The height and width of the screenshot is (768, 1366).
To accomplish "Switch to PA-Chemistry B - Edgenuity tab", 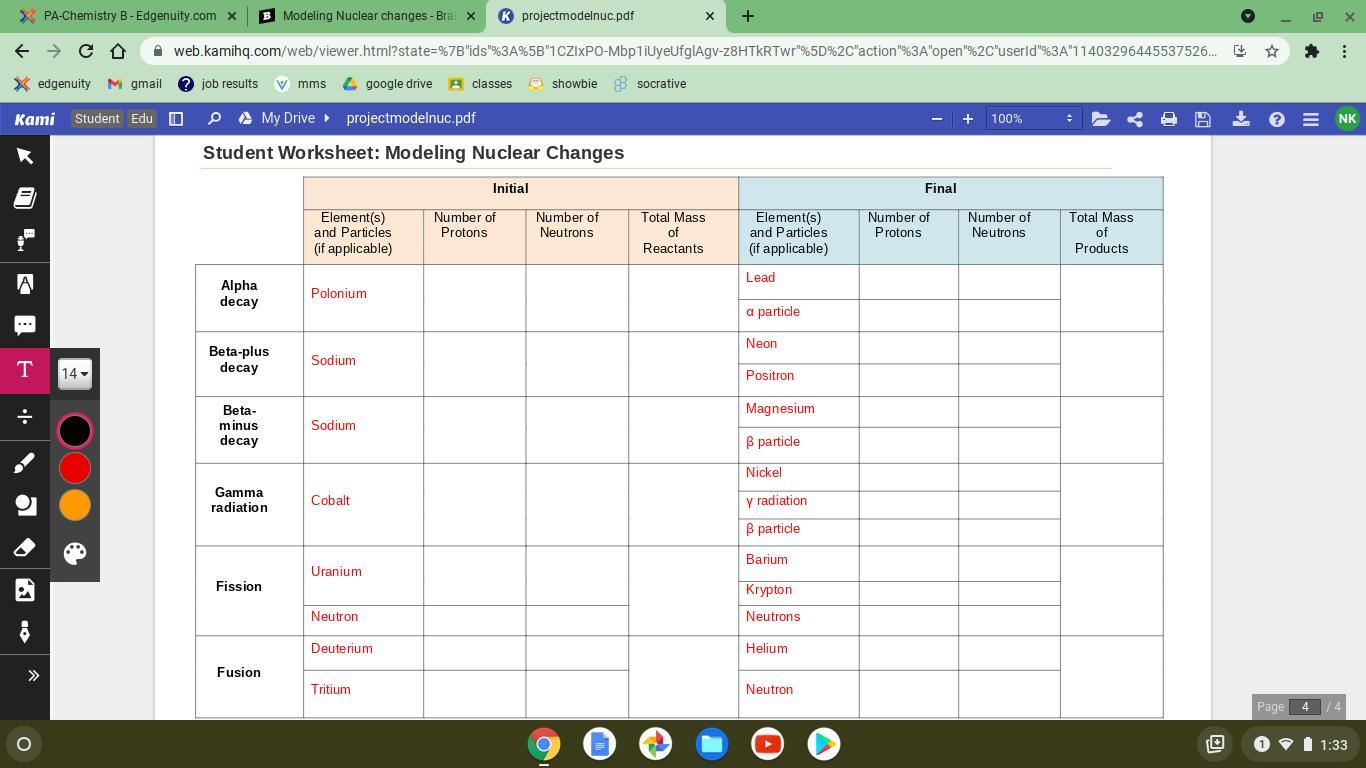I will coord(129,16).
